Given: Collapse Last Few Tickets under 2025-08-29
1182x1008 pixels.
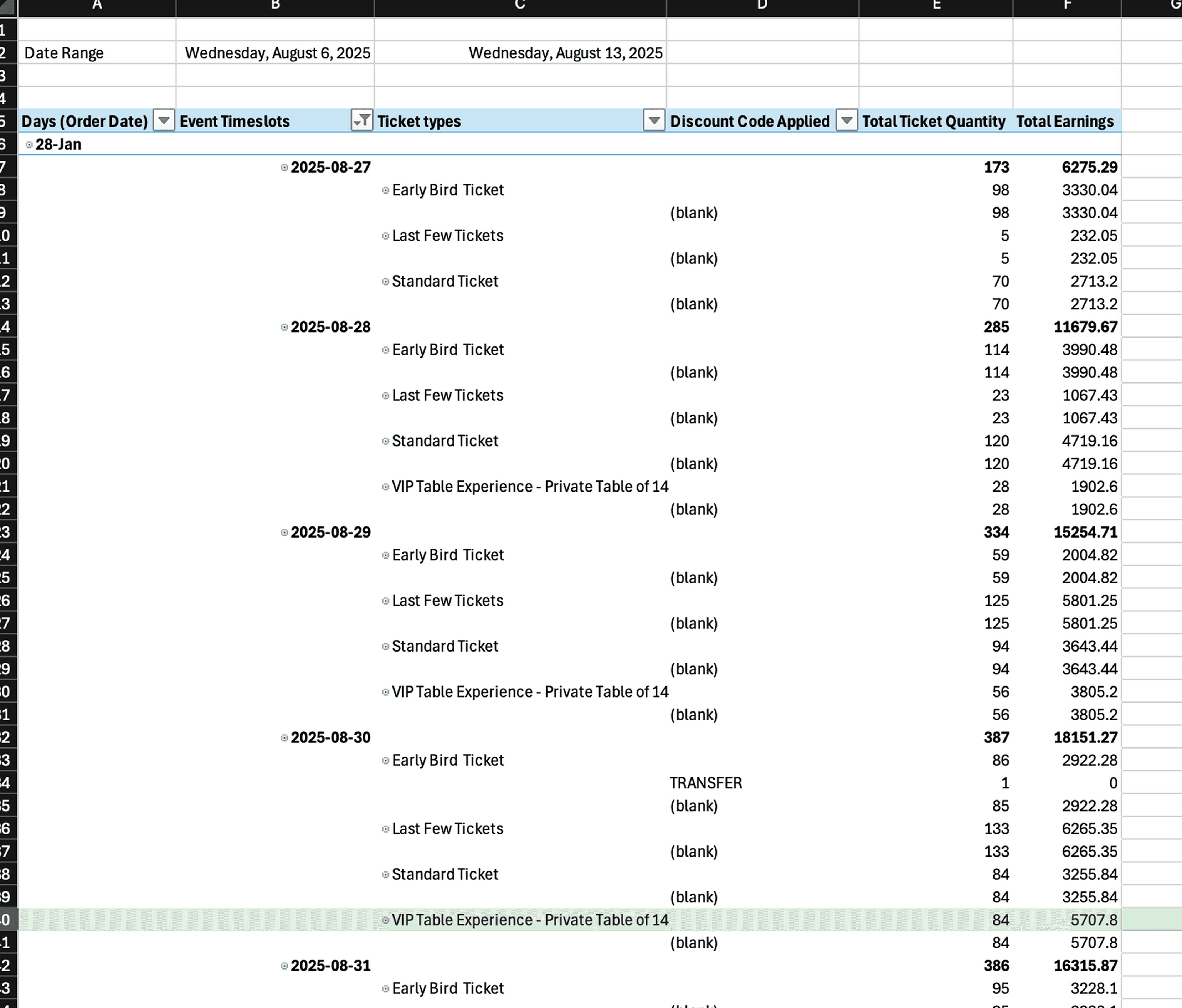Looking at the screenshot, I should tap(386, 601).
